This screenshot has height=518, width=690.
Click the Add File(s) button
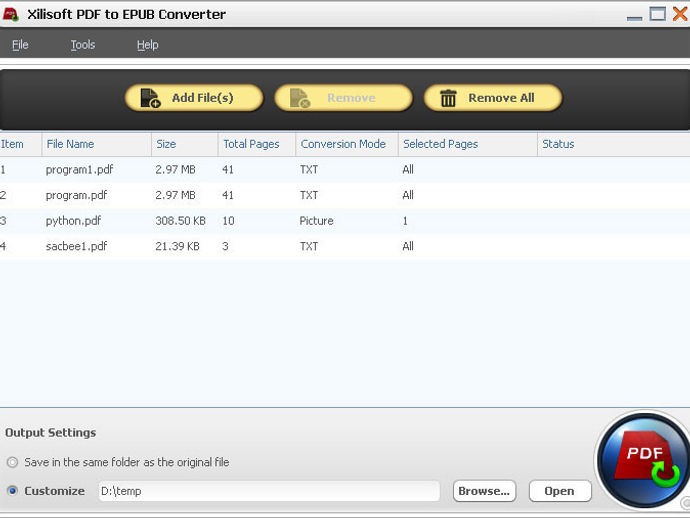point(194,98)
